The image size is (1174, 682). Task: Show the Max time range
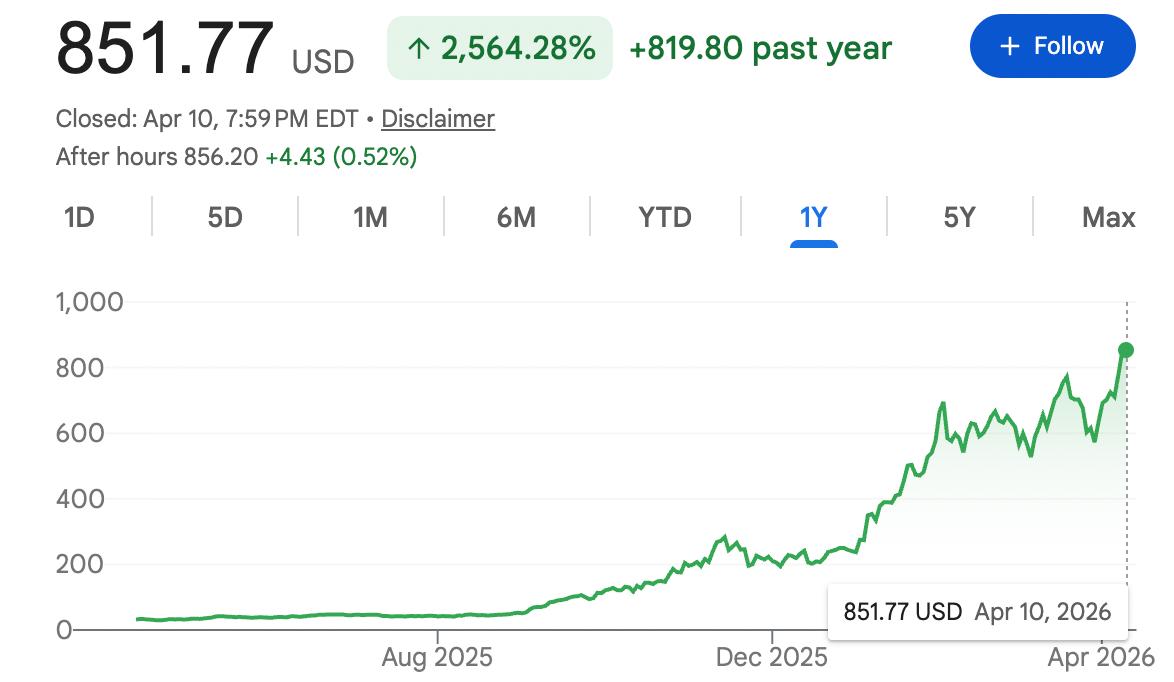click(1108, 217)
